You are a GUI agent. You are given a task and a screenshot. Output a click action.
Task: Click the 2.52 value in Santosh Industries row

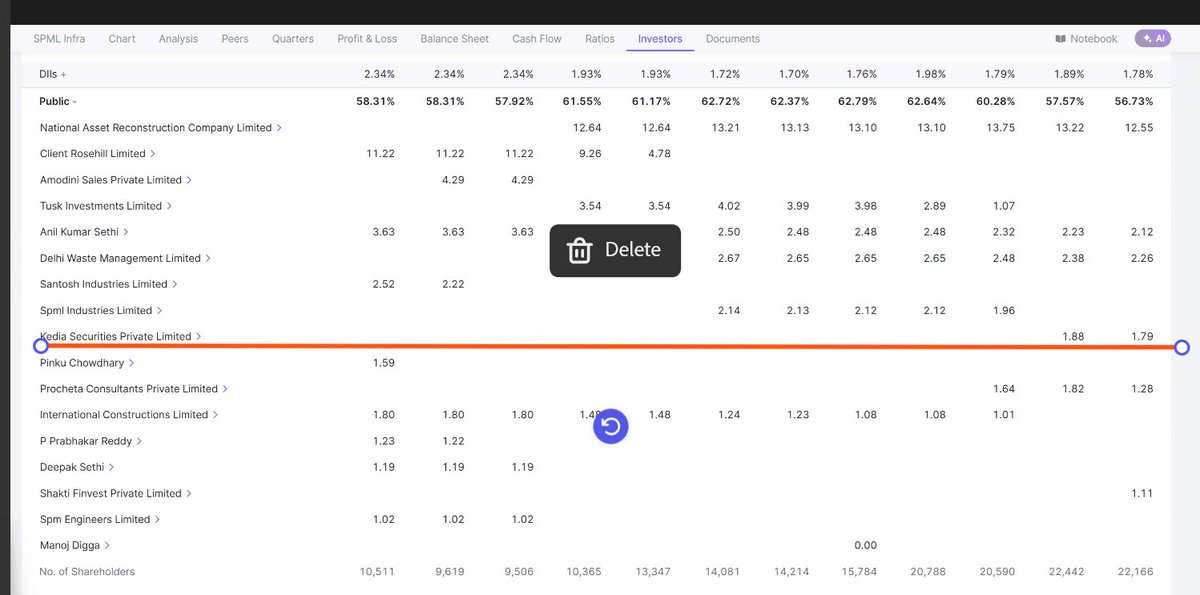pyautogui.click(x=383, y=284)
